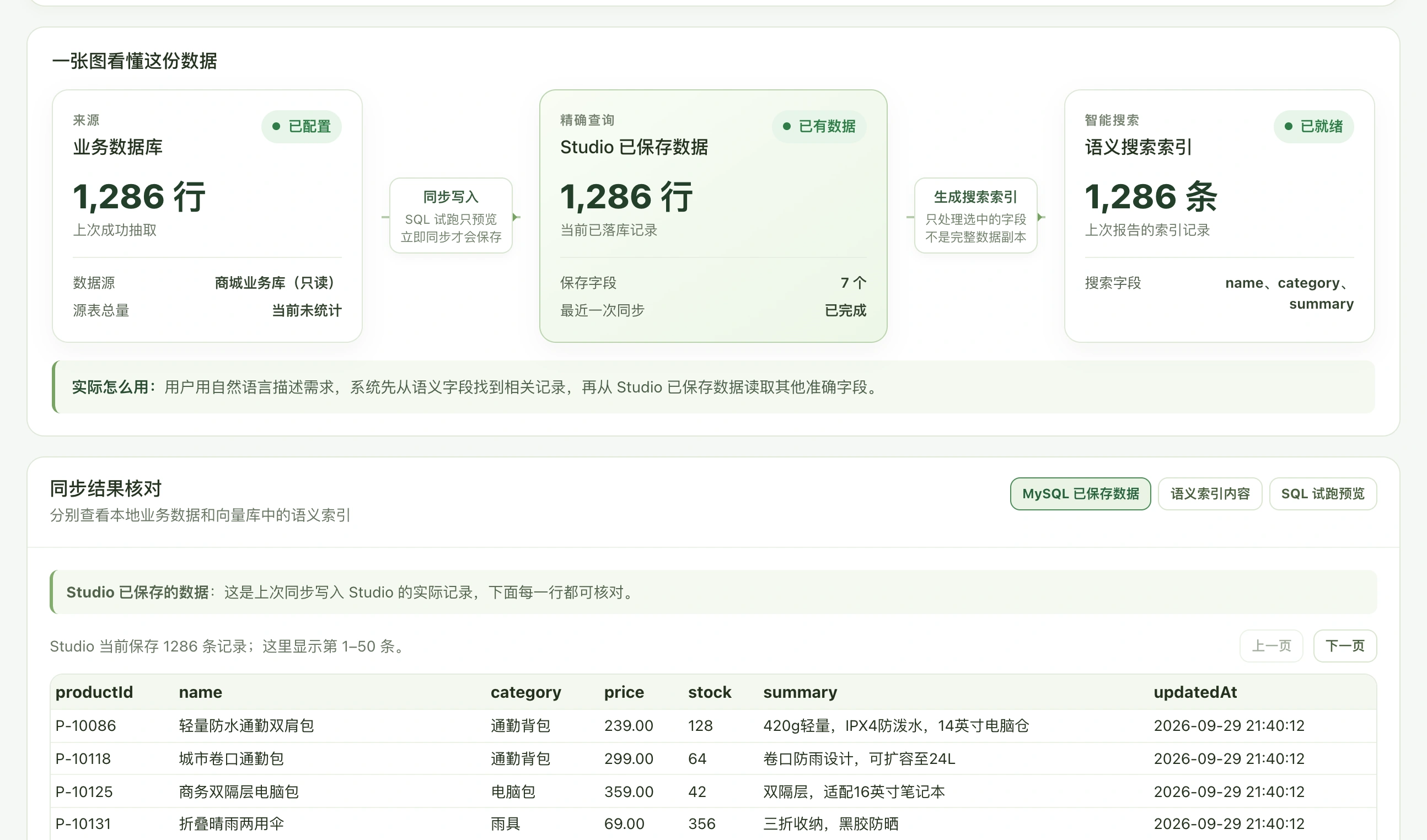Click the summary column header
This screenshot has width=1427, height=840.
[800, 692]
